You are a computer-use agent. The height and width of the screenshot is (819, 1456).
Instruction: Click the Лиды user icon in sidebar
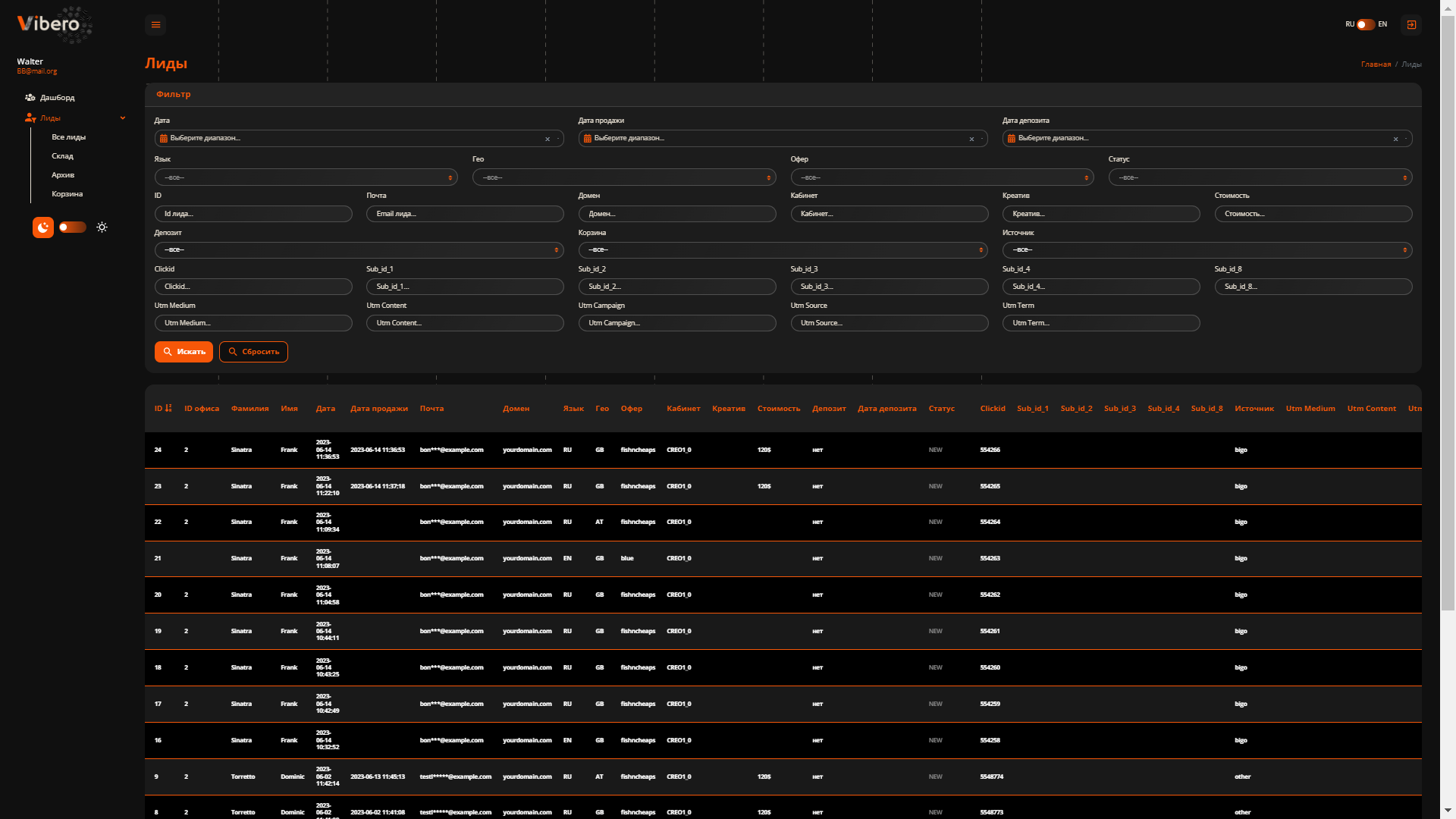30,118
